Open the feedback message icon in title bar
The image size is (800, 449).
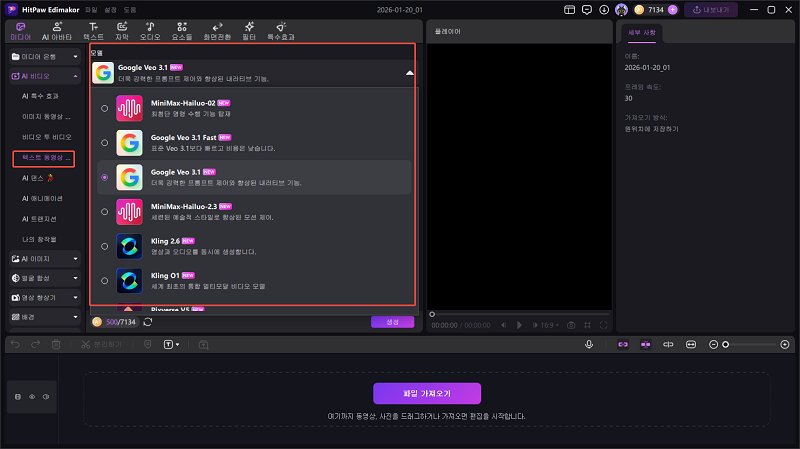[587, 10]
